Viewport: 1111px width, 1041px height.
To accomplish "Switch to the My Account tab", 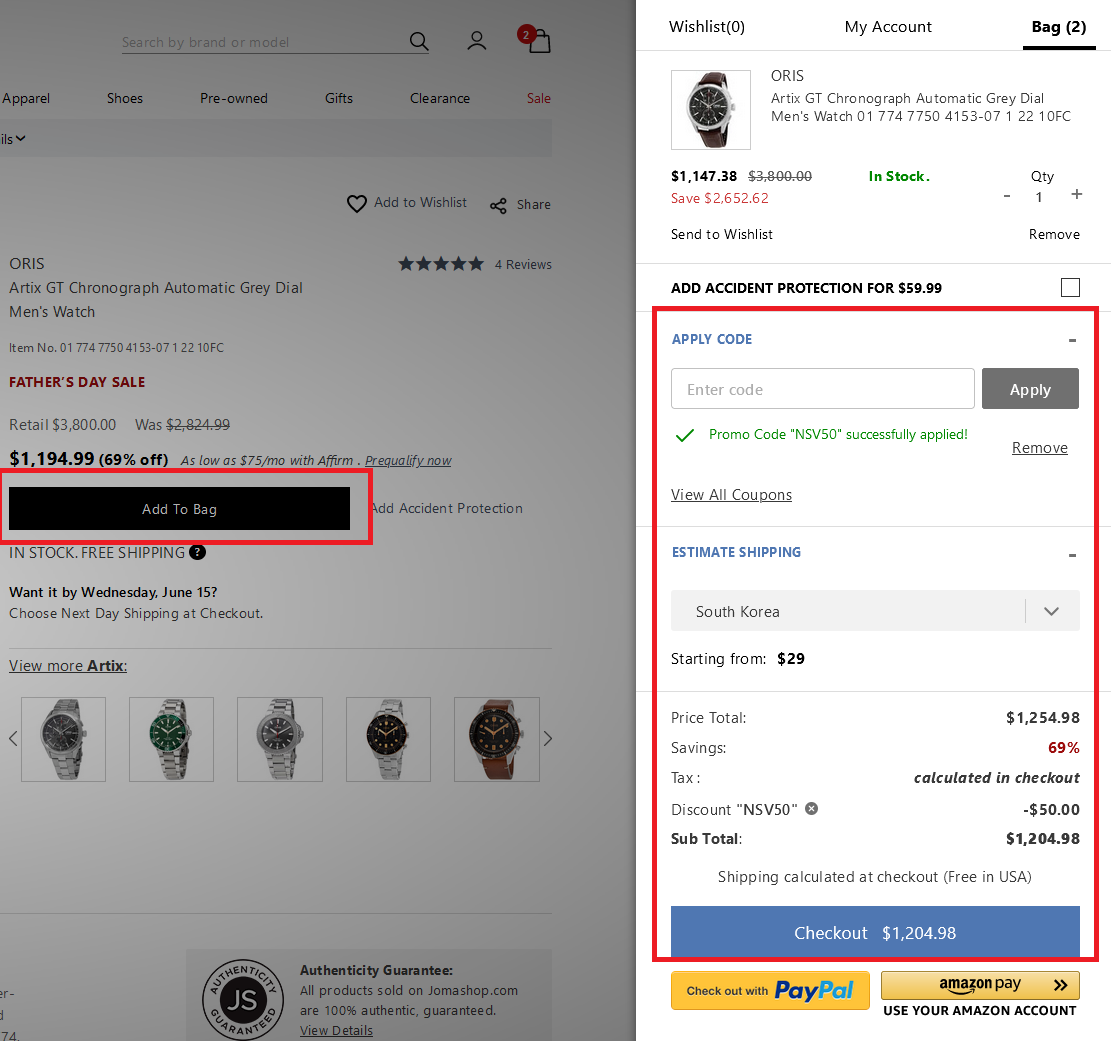I will (x=888, y=27).
